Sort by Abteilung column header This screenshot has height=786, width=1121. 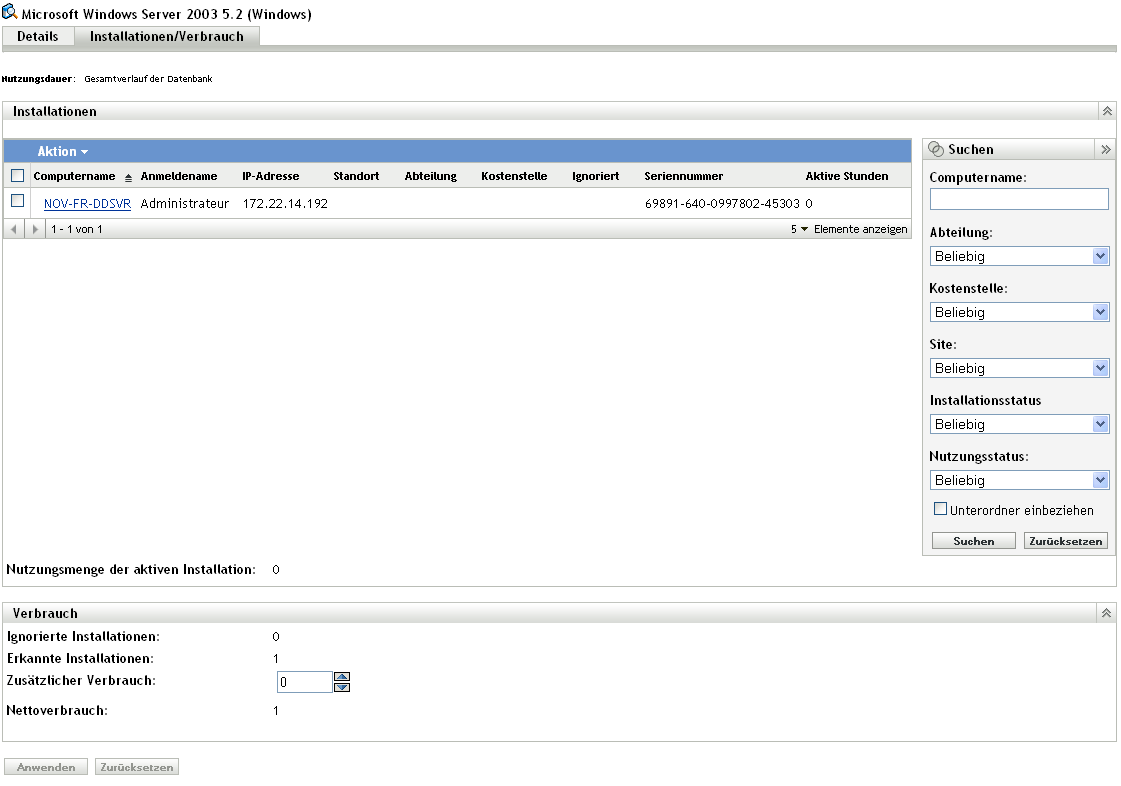click(430, 176)
